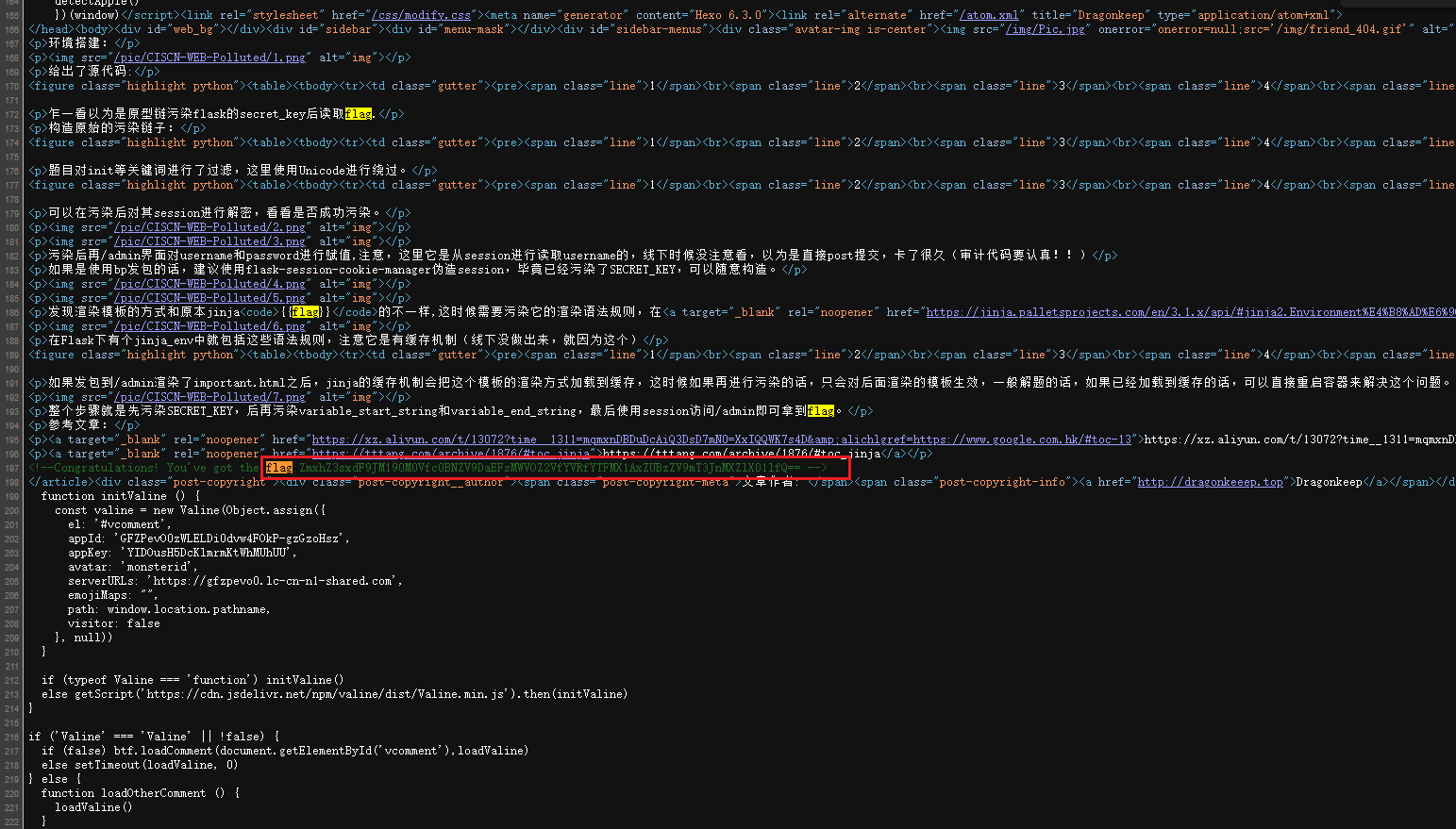Click line number 165 in the gutter
This screenshot has height=829, width=1456.
[11, 15]
